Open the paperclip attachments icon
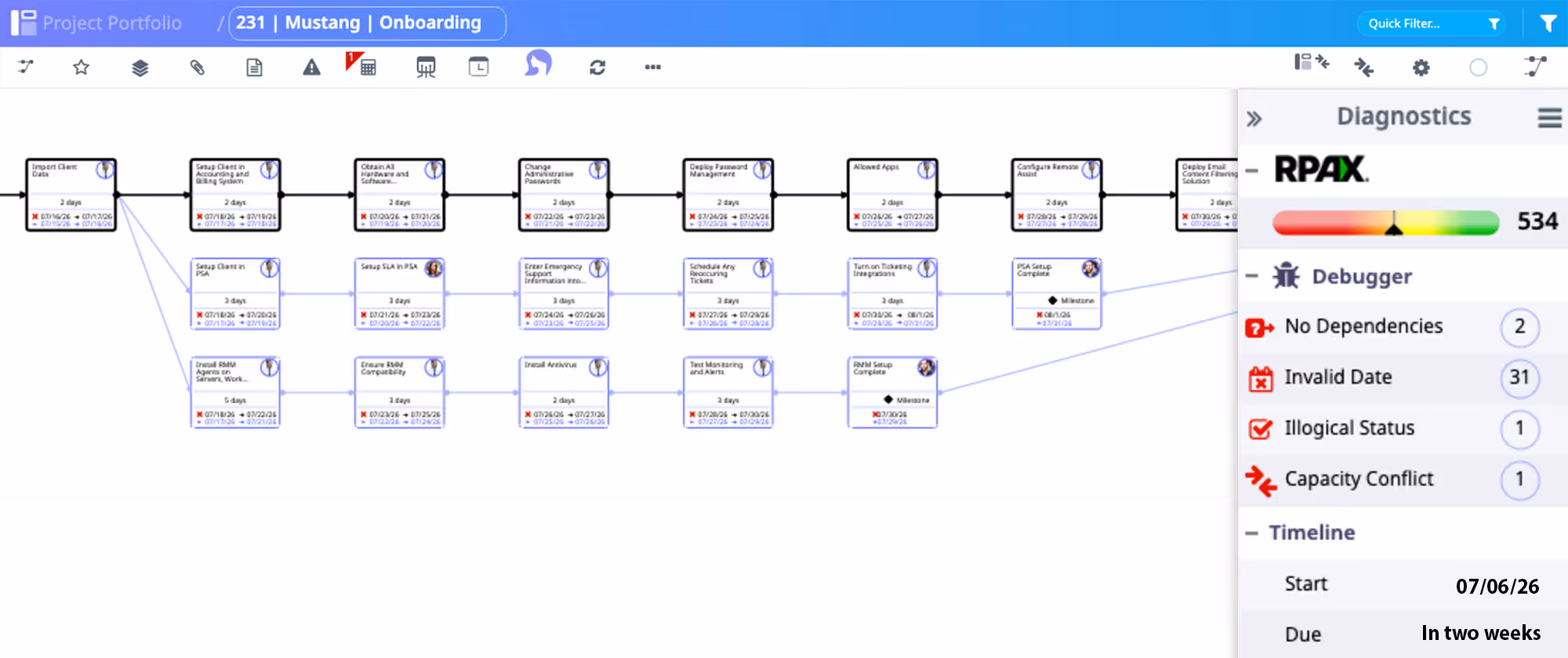The height and width of the screenshot is (658, 1568). (x=197, y=67)
